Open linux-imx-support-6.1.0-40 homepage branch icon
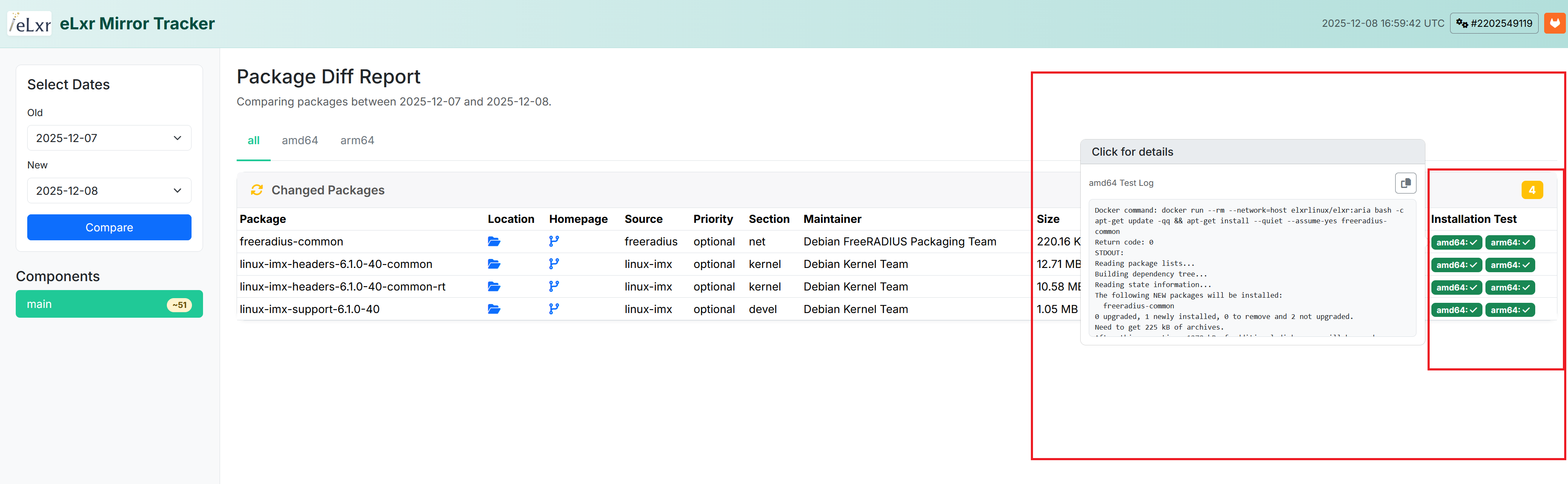 (x=553, y=309)
